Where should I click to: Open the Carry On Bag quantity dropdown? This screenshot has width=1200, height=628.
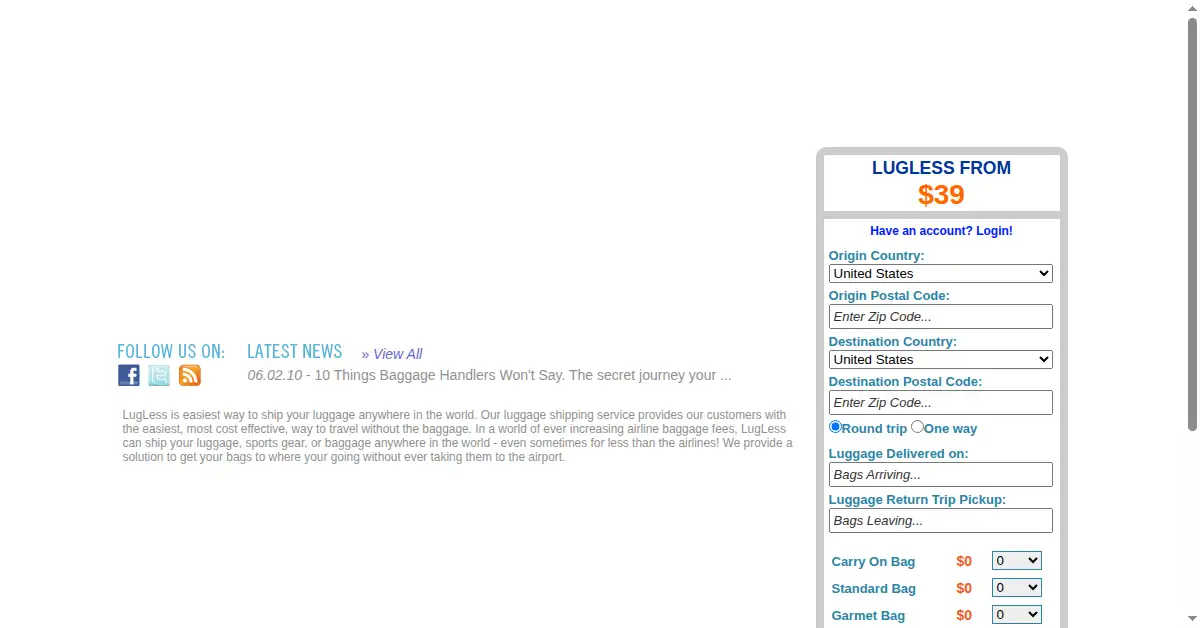[x=1017, y=561]
